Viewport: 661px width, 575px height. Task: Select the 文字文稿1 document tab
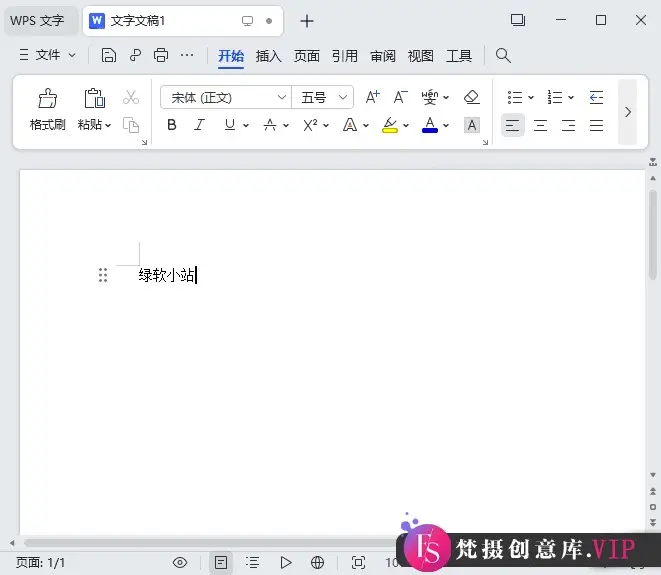pyautogui.click(x=183, y=21)
